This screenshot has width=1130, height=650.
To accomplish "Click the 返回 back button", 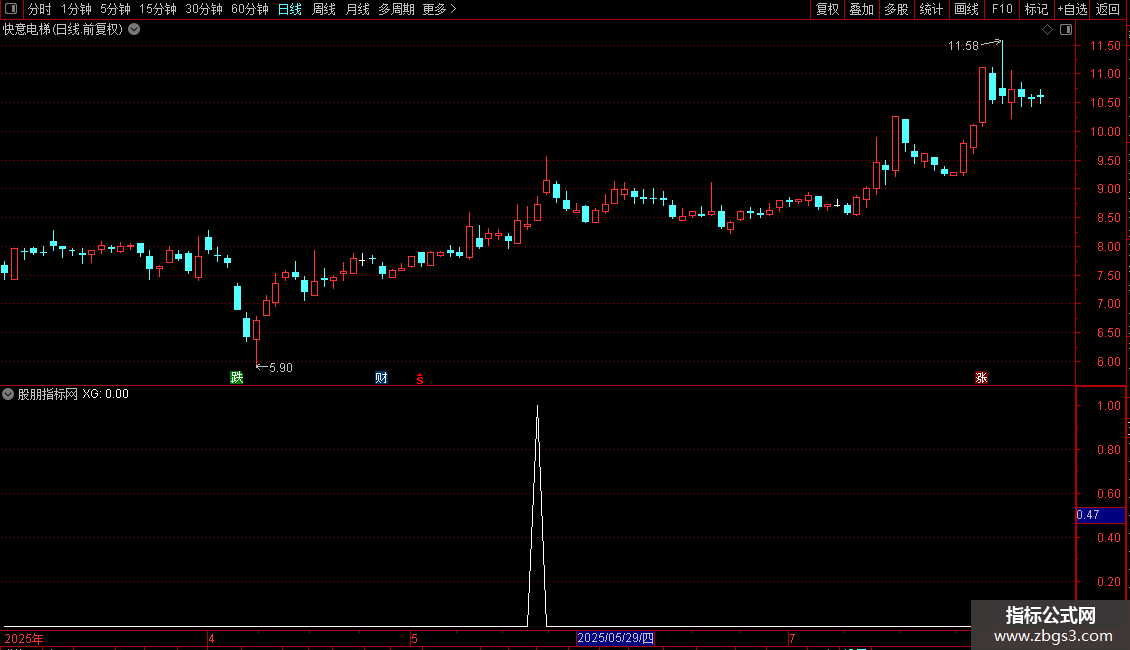I will [1108, 9].
